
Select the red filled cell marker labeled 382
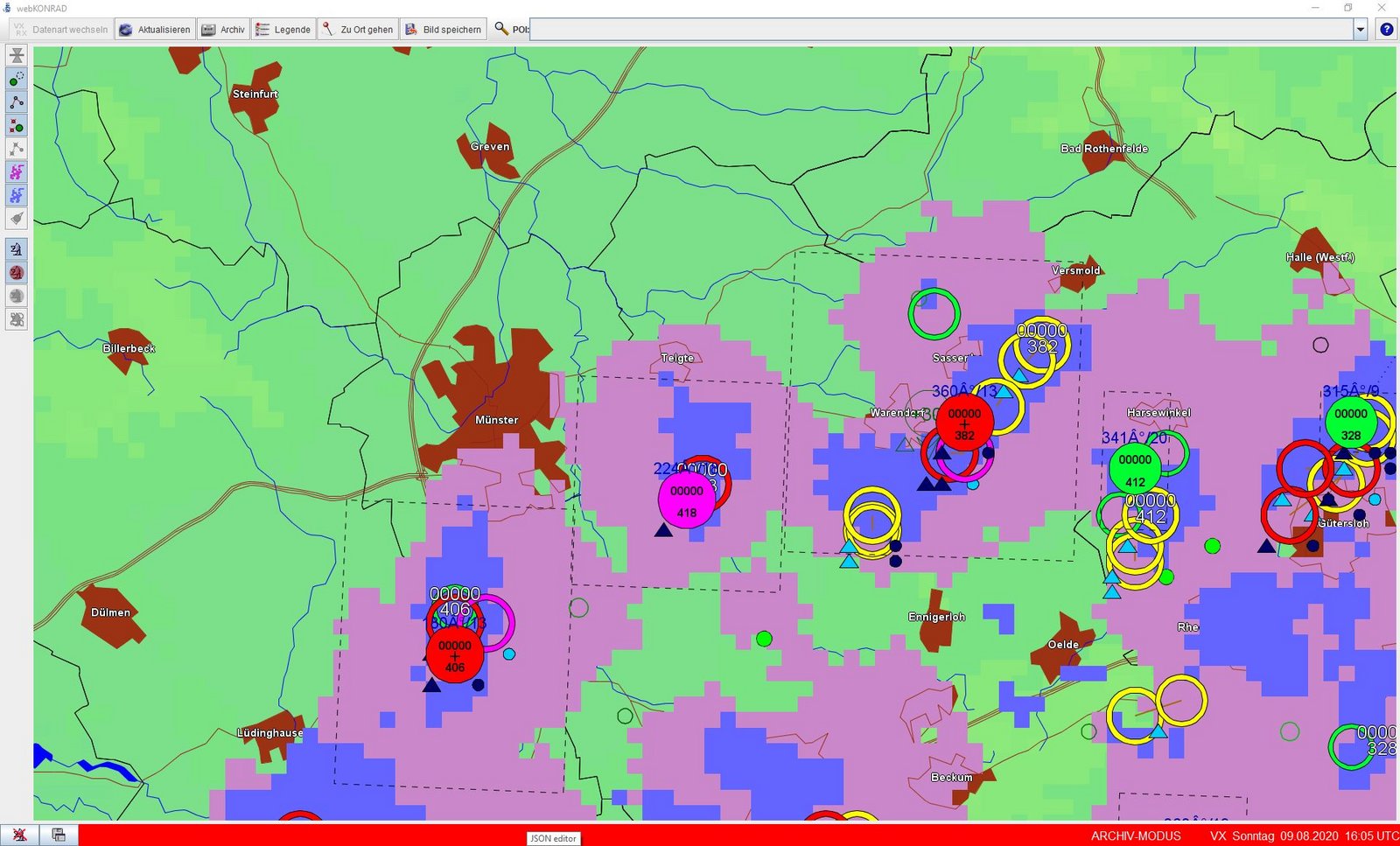point(964,423)
